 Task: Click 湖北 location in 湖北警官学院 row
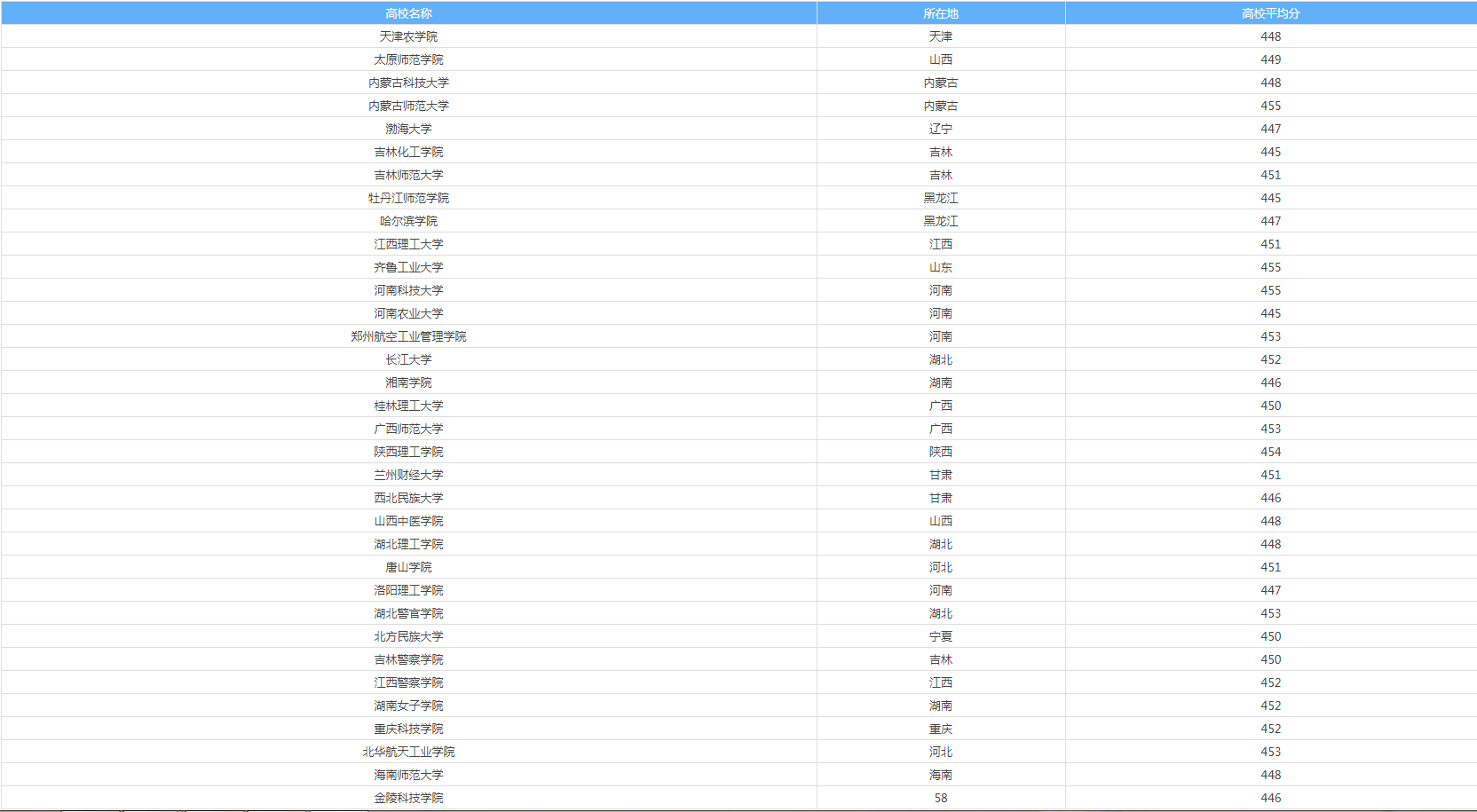tap(941, 613)
